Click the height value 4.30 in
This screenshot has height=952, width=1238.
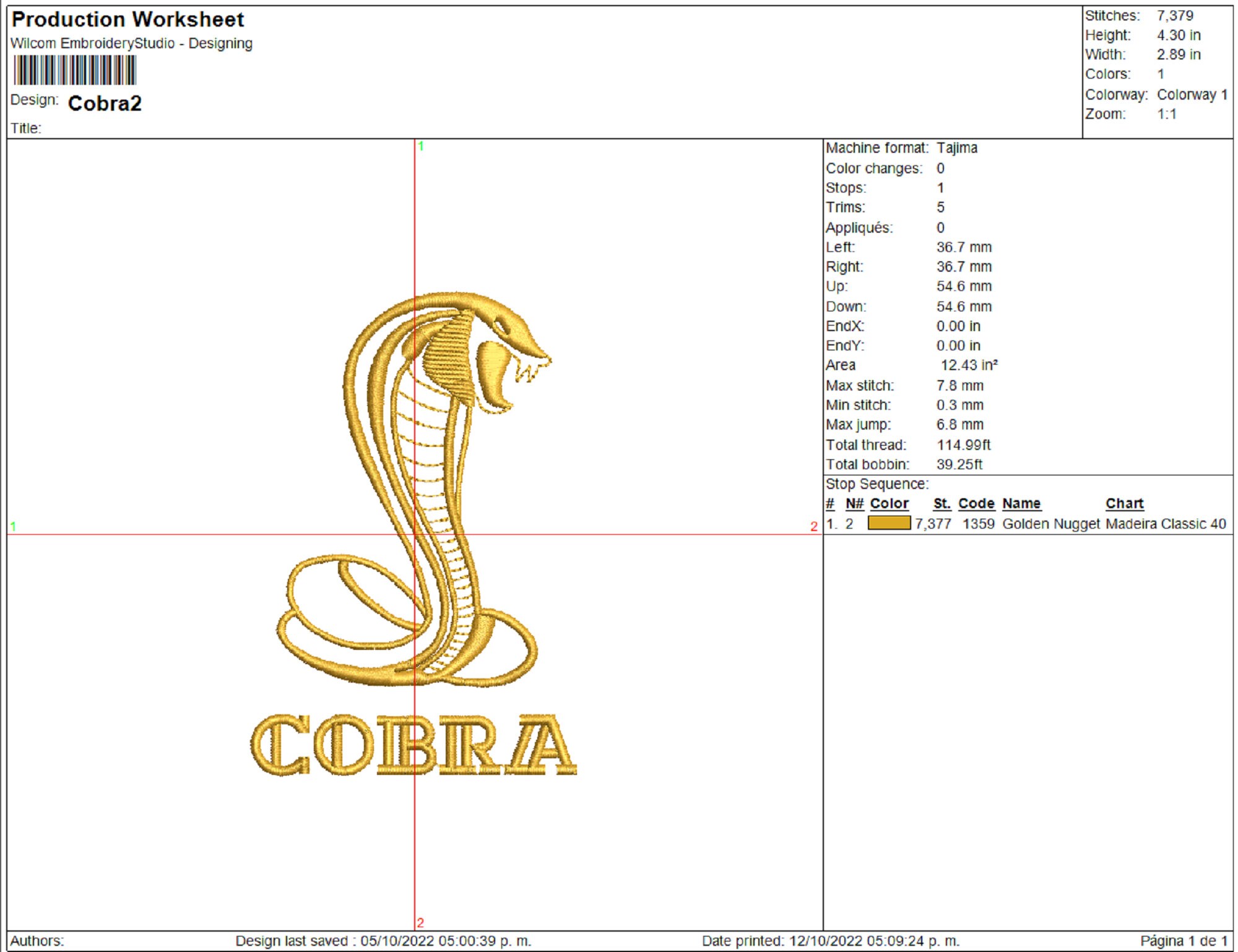1179,35
